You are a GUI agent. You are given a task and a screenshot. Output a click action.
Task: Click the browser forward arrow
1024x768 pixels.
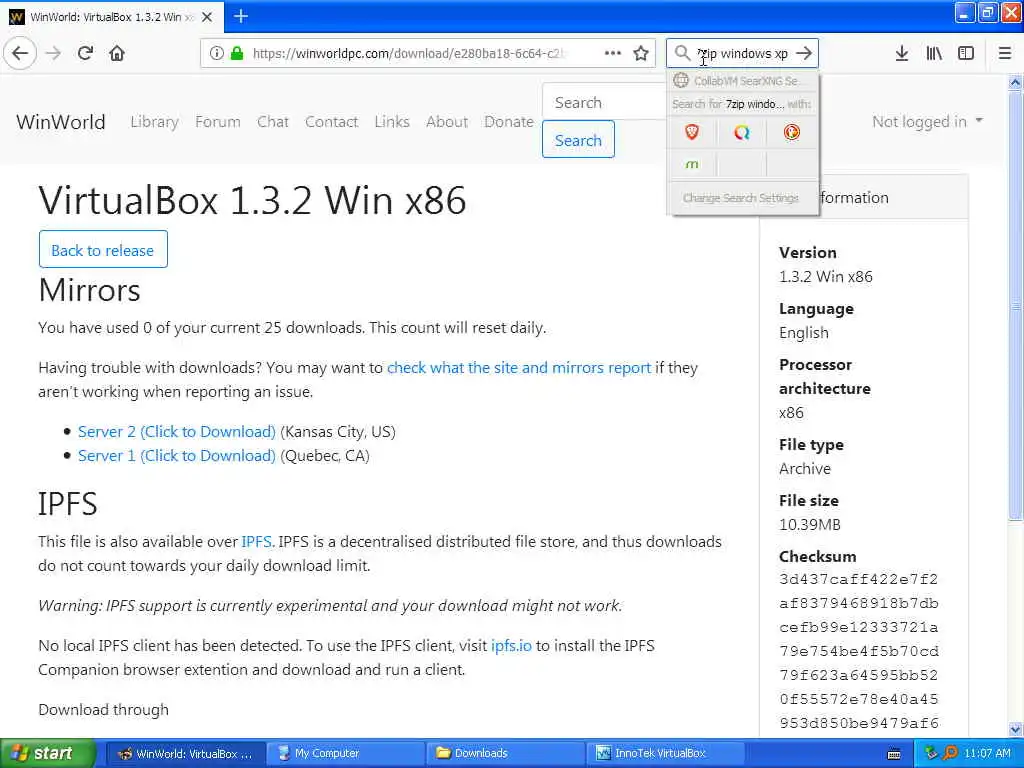coord(54,53)
